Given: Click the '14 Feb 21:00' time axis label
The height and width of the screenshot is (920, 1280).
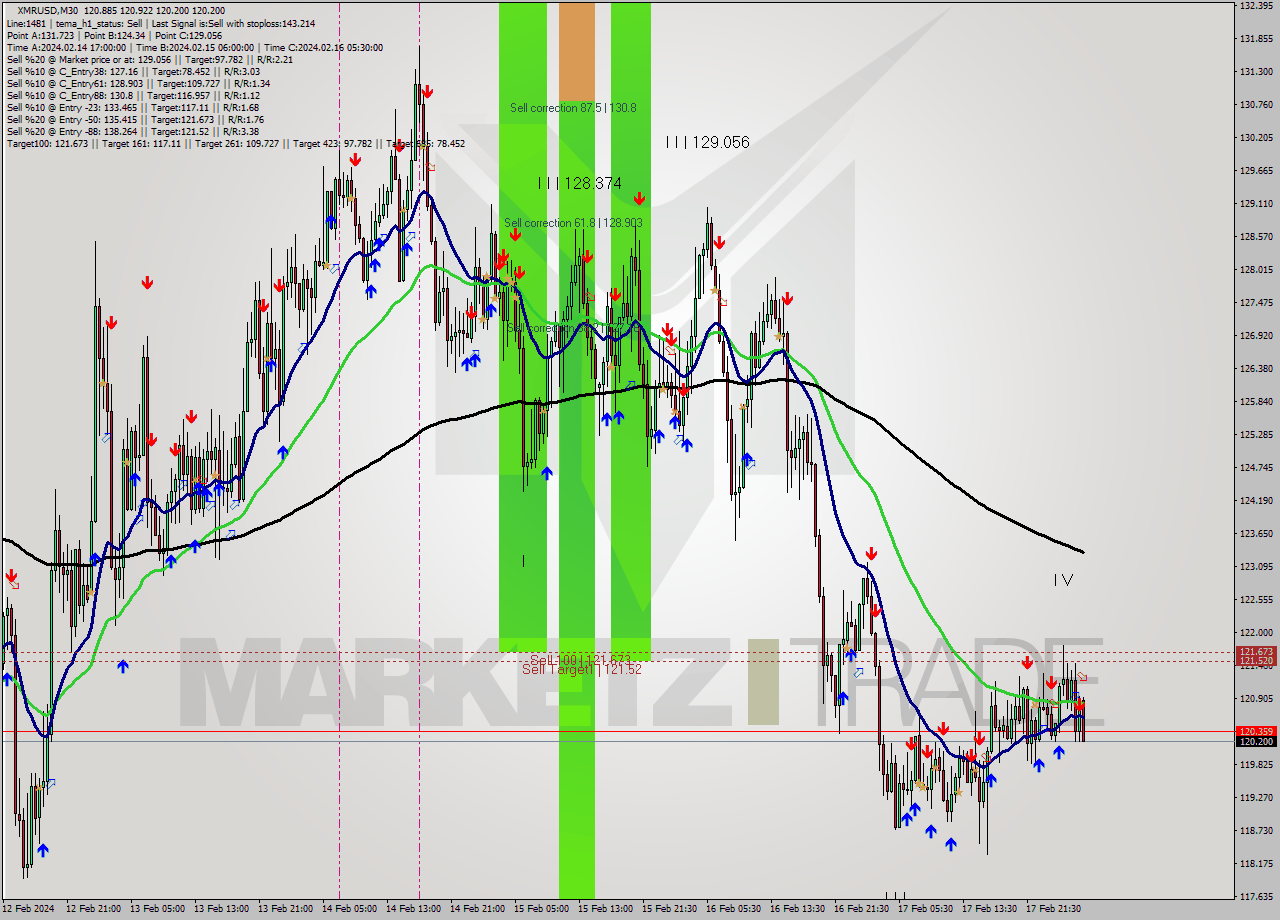Looking at the screenshot, I should pos(478,909).
